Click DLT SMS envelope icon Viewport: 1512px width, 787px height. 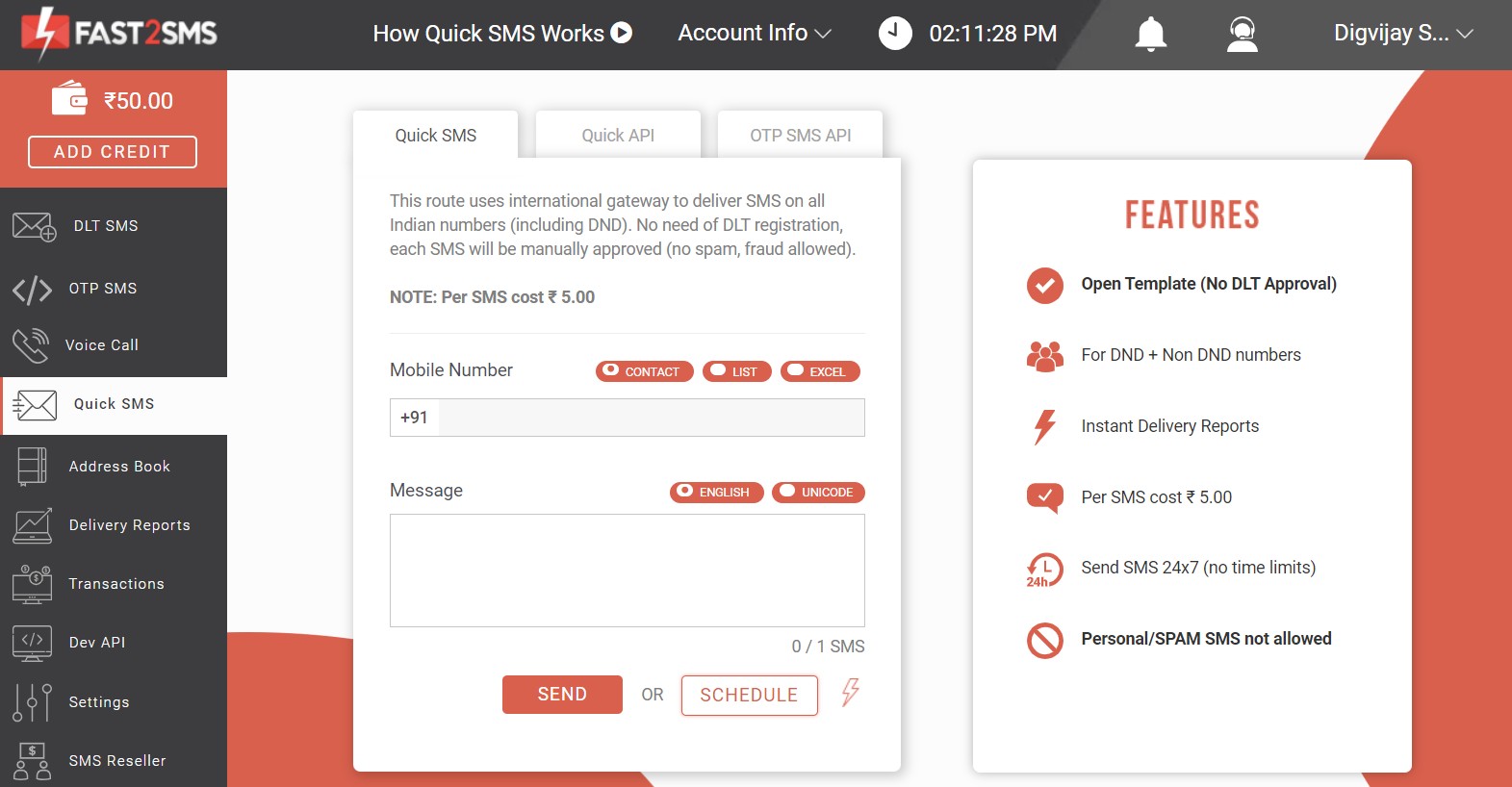[34, 227]
